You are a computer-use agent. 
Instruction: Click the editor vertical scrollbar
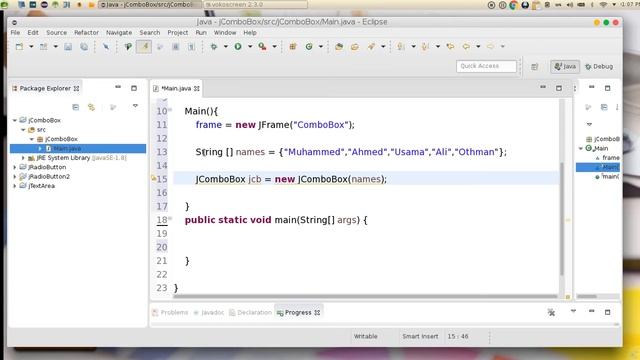coord(562,219)
